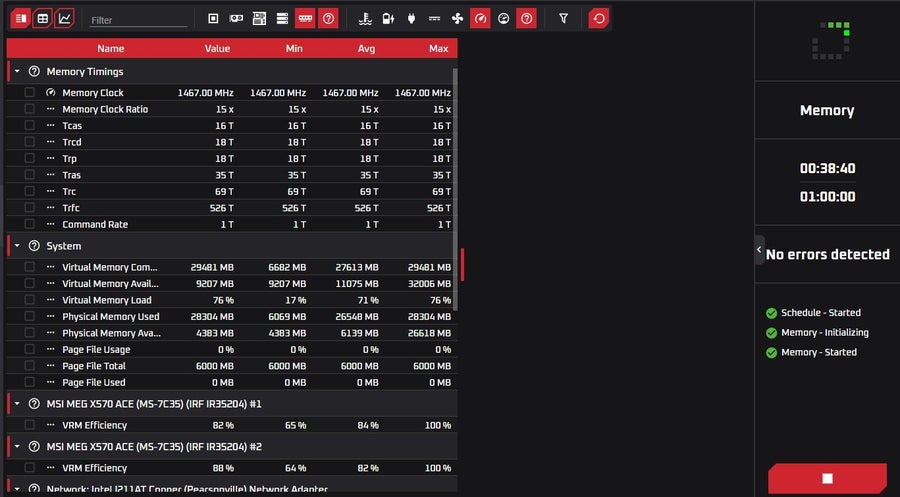Tick the Physical Memory Used checkbox
Image resolution: width=900 pixels, height=497 pixels.
pyautogui.click(x=29, y=316)
